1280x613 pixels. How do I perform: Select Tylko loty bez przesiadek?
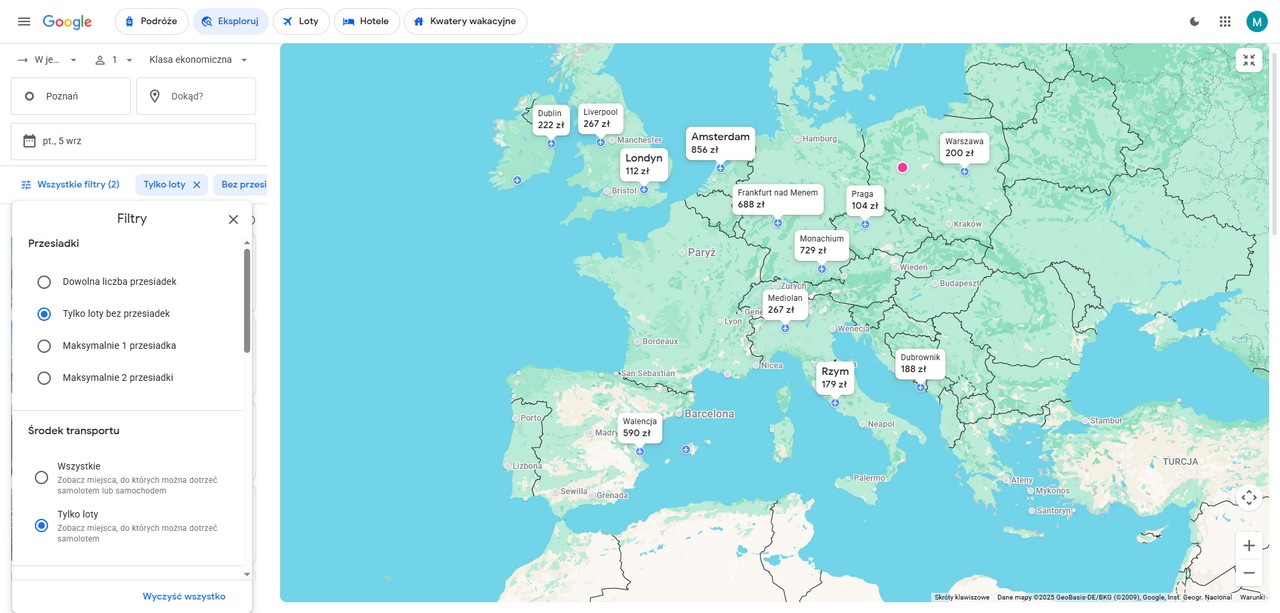pos(44,314)
